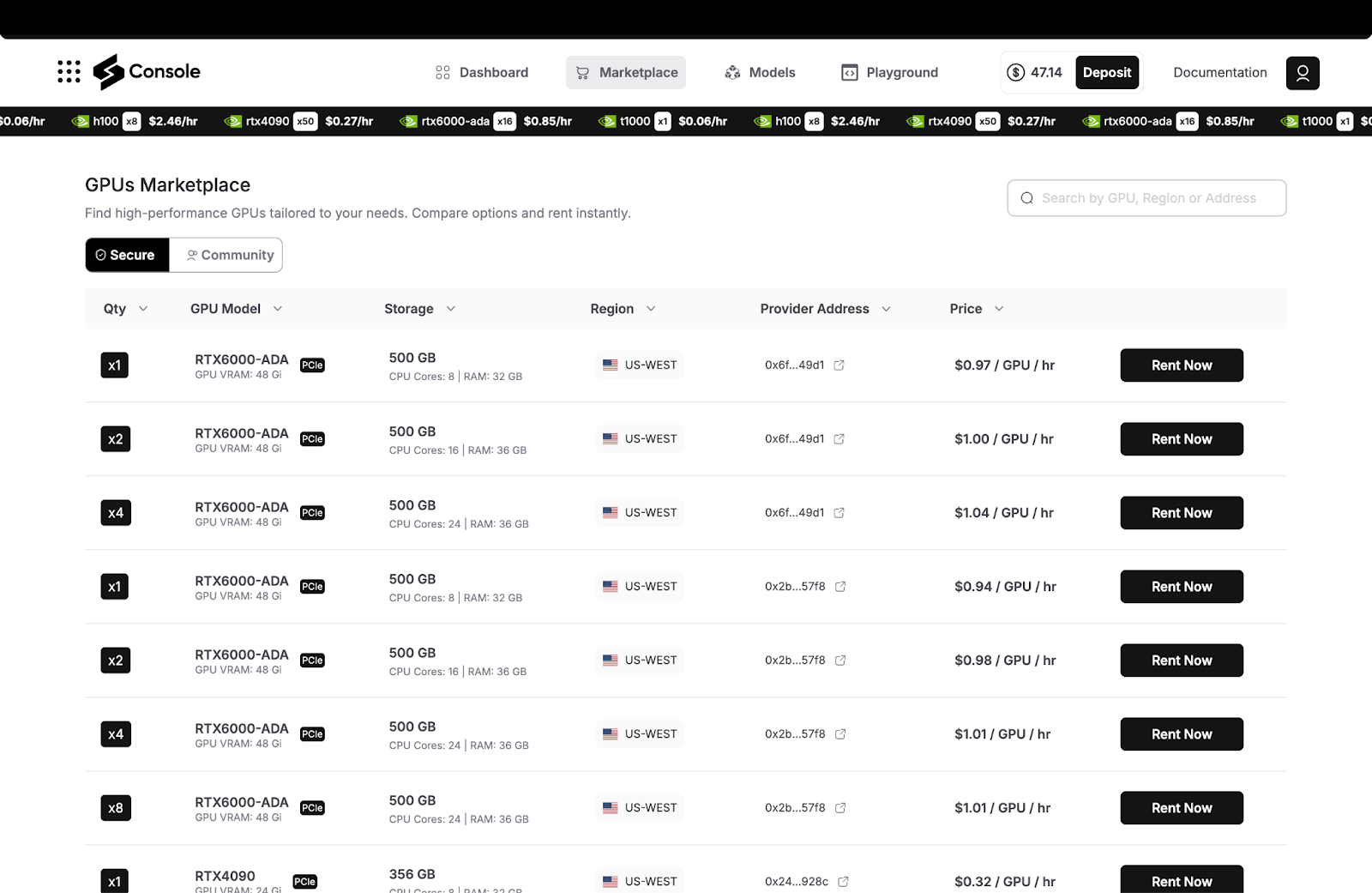1372x893 pixels.
Task: Click the first rtx4090 x50 ticker item
Action: (298, 121)
